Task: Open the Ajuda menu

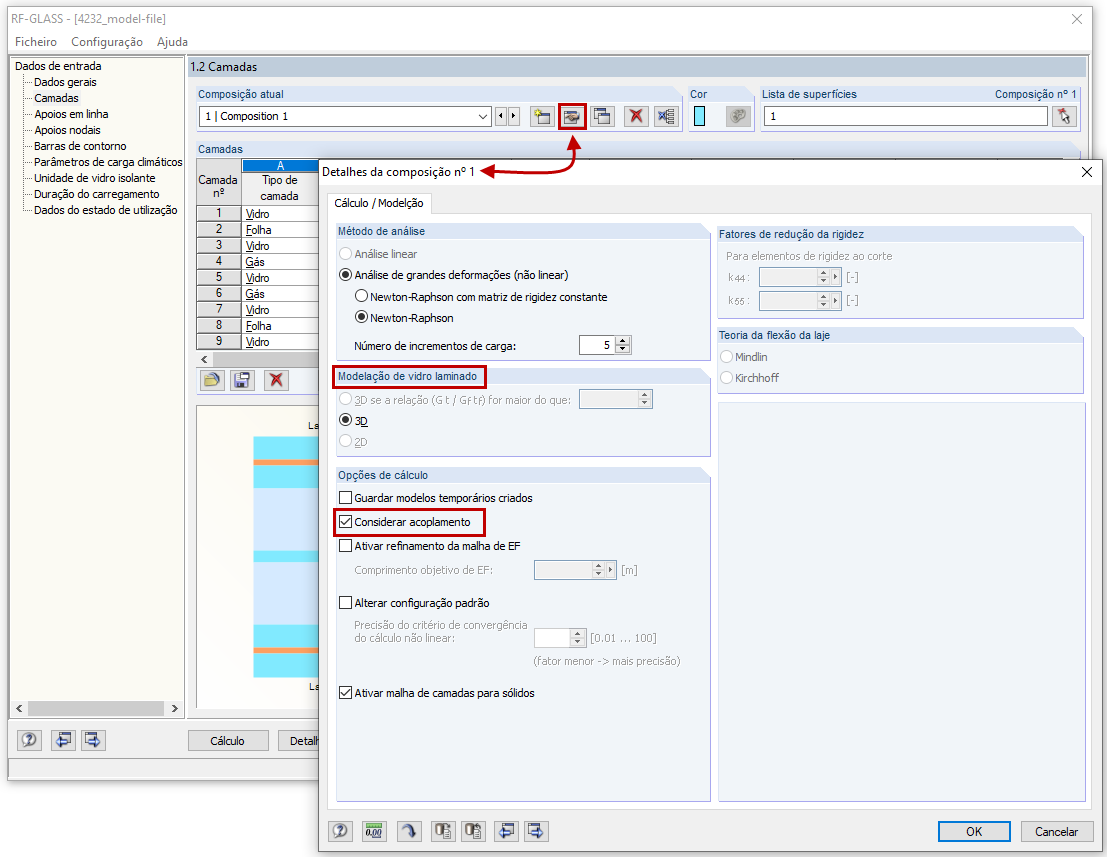Action: point(172,42)
